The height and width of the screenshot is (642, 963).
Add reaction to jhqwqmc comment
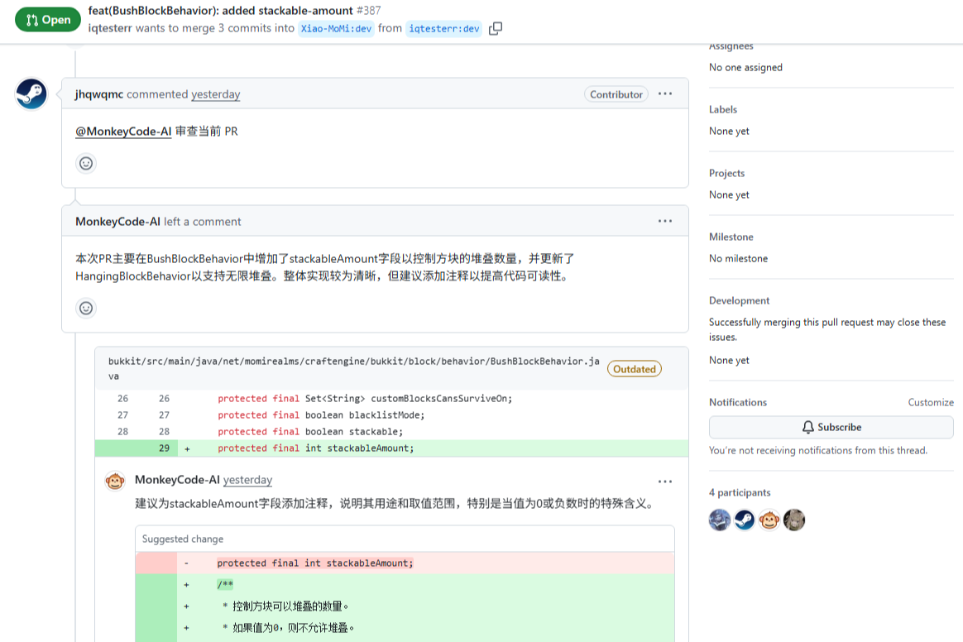[x=86, y=163]
